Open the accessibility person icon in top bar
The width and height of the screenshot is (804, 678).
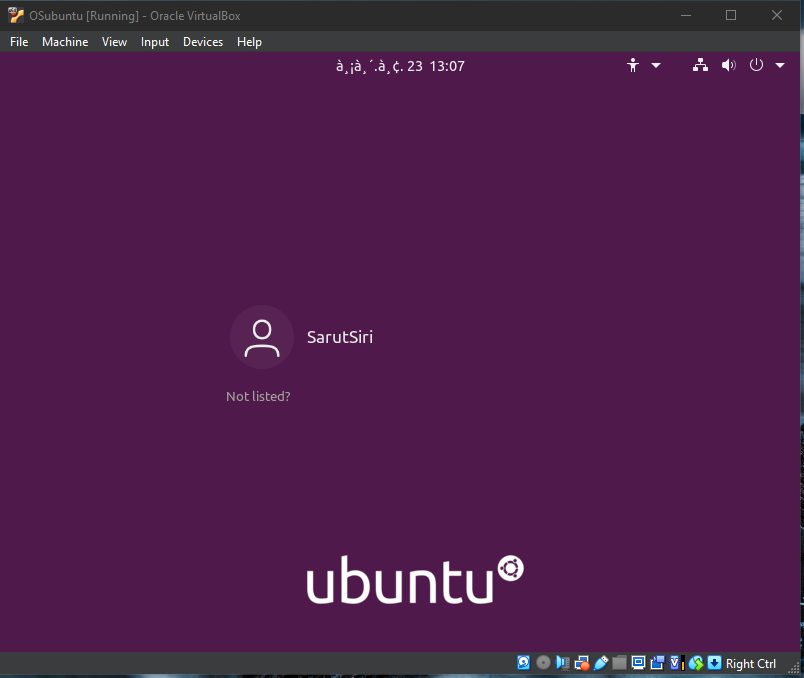tap(633, 66)
